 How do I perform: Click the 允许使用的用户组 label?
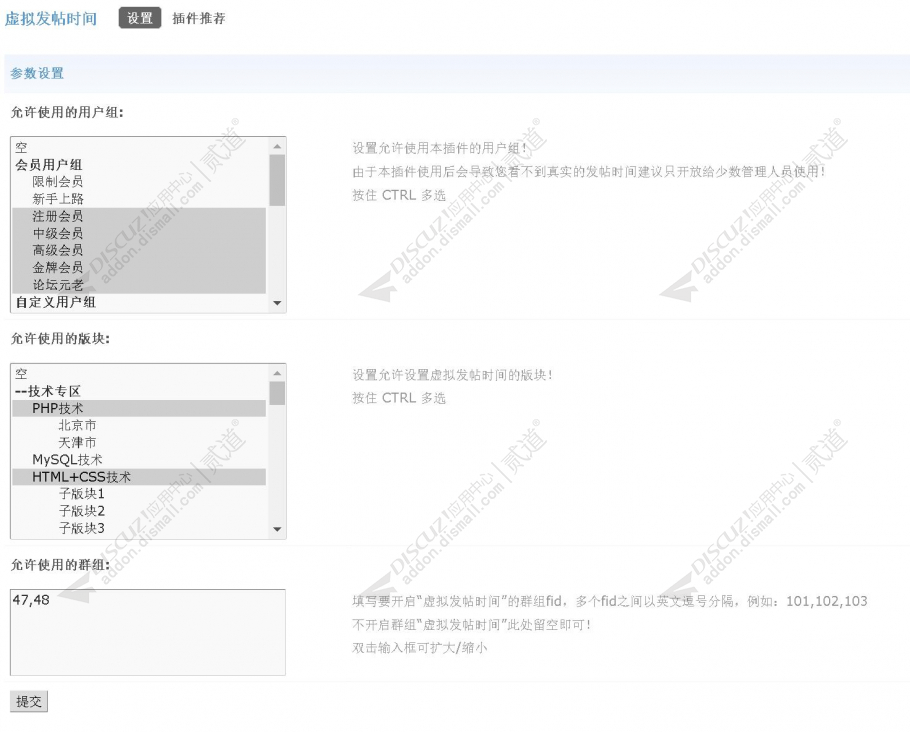coord(67,113)
